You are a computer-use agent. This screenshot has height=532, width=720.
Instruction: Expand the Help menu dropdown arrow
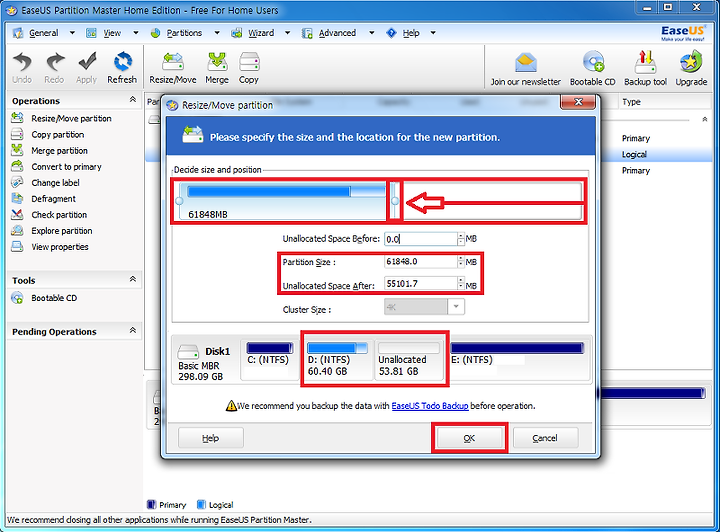click(x=433, y=33)
